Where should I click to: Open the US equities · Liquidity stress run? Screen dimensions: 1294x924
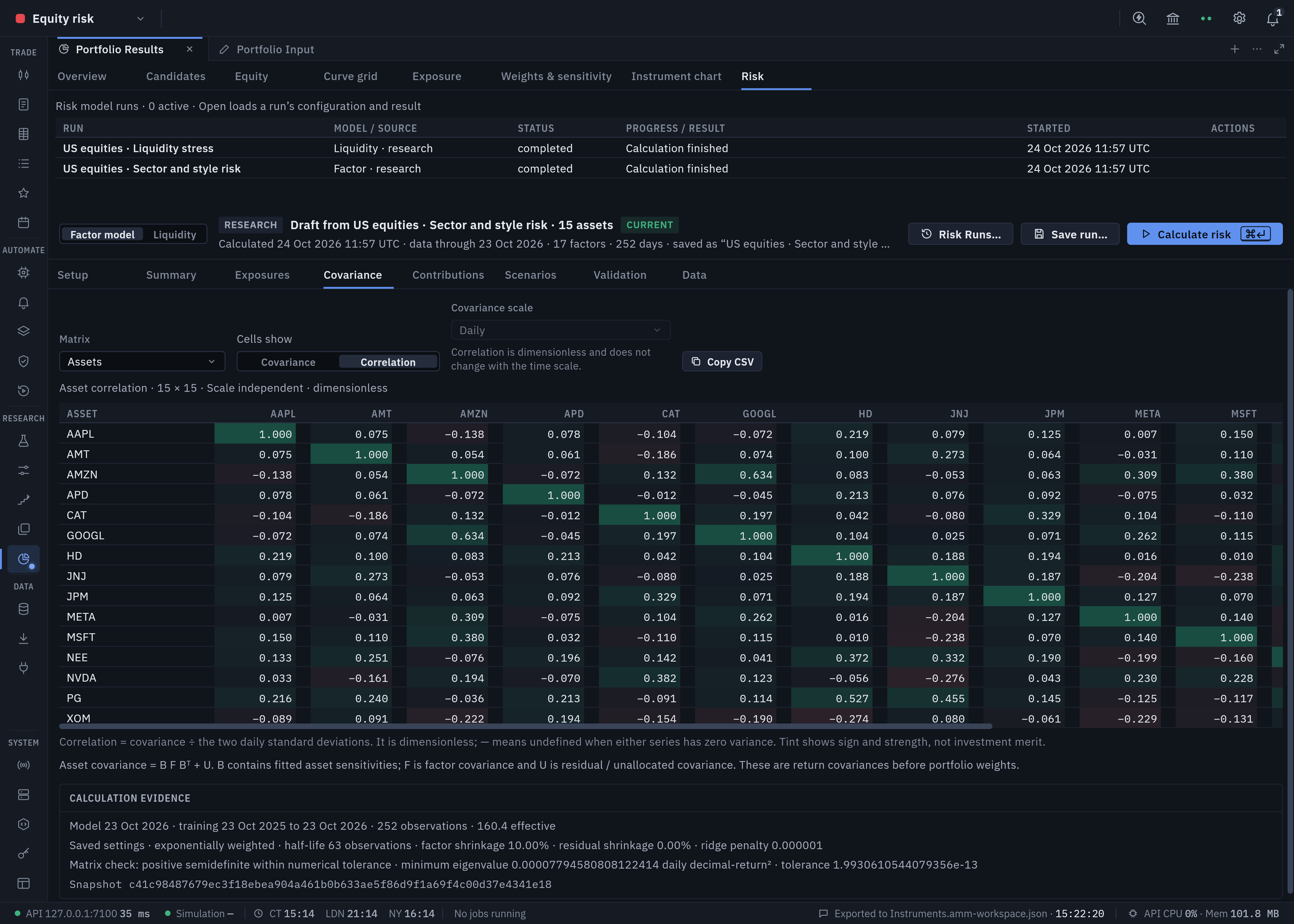tap(671, 148)
